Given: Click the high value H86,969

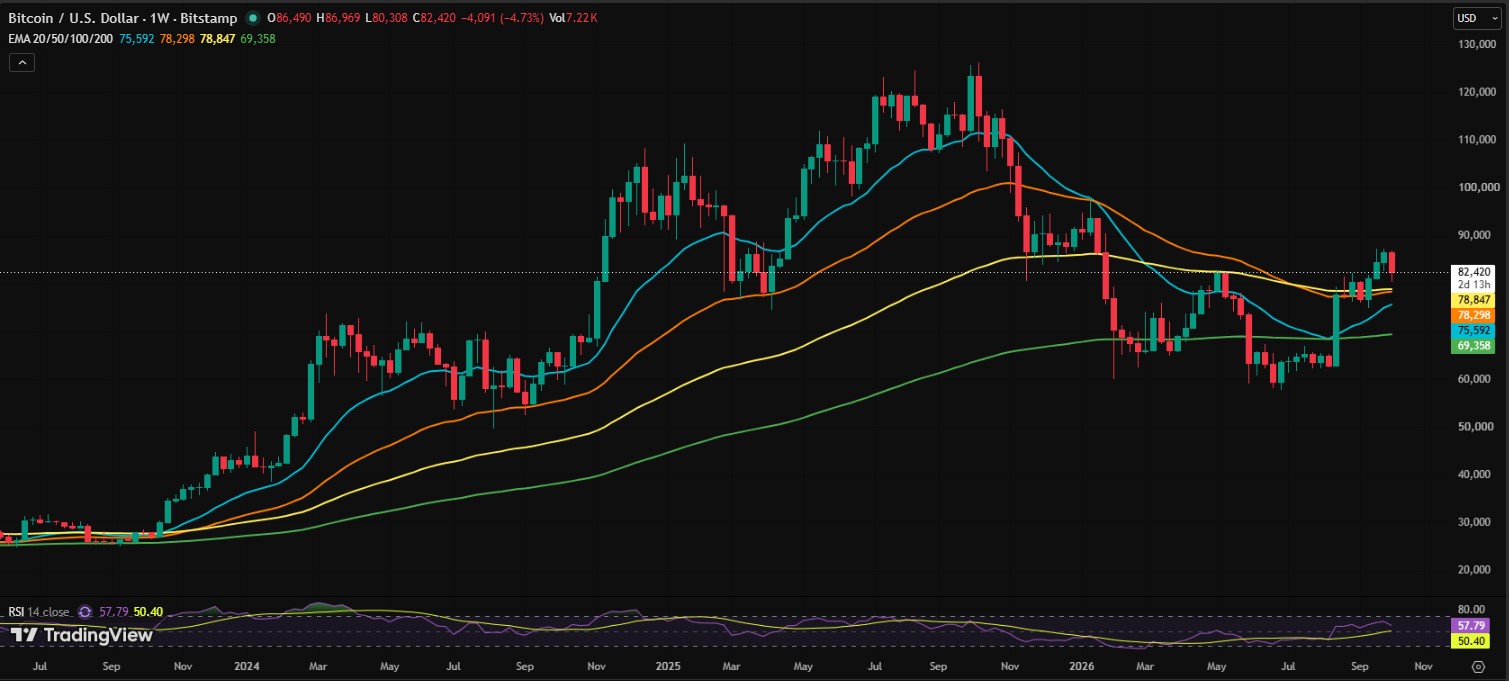Looking at the screenshot, I should point(339,18).
